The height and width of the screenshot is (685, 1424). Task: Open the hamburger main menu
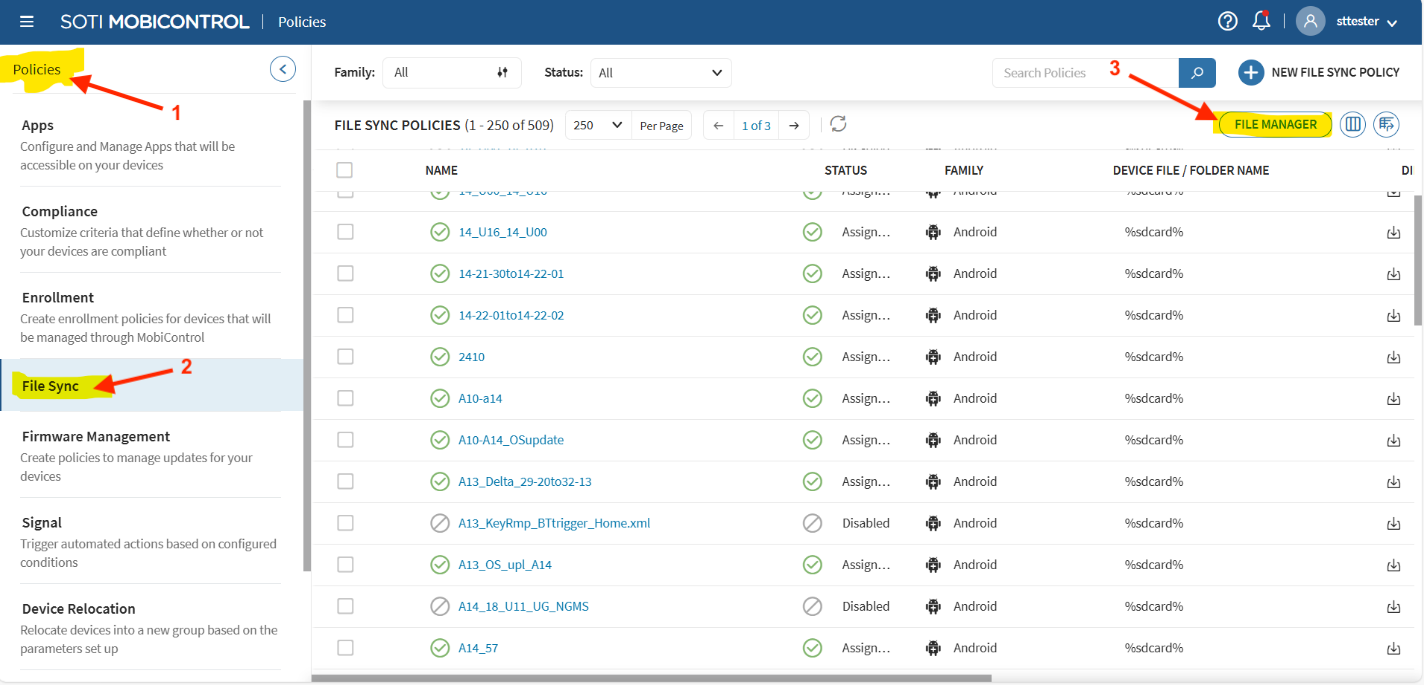click(27, 21)
